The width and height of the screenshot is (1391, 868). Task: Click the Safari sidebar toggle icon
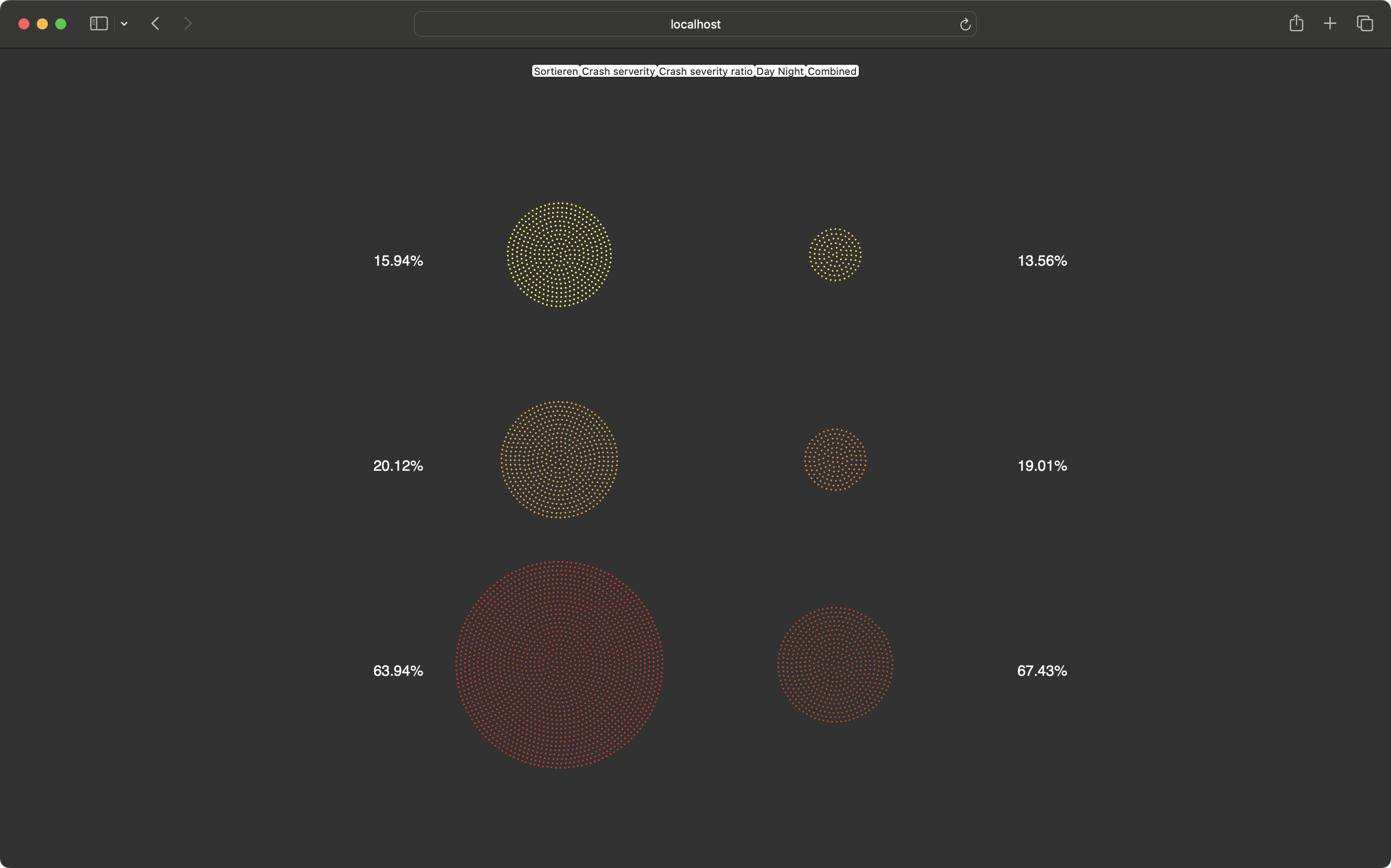[x=99, y=23]
